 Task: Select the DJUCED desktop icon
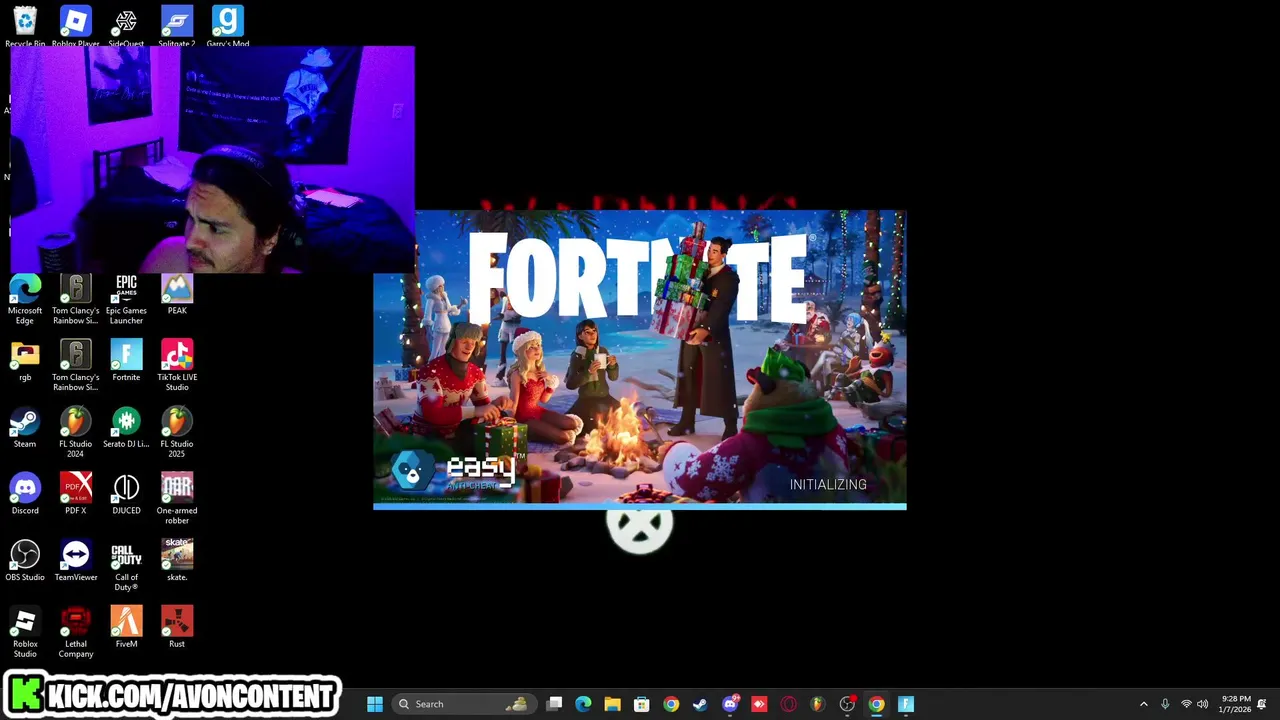point(126,495)
